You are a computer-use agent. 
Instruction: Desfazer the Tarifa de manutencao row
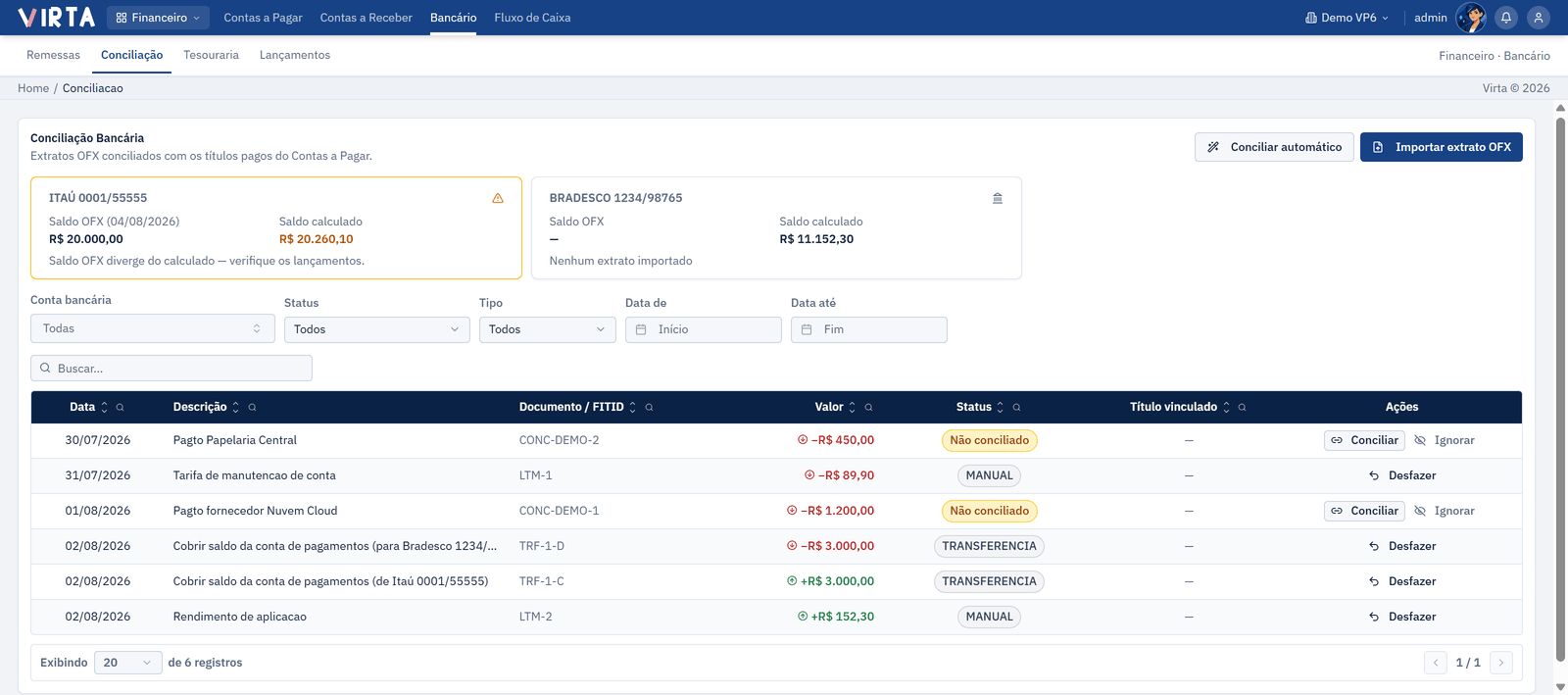1402,476
